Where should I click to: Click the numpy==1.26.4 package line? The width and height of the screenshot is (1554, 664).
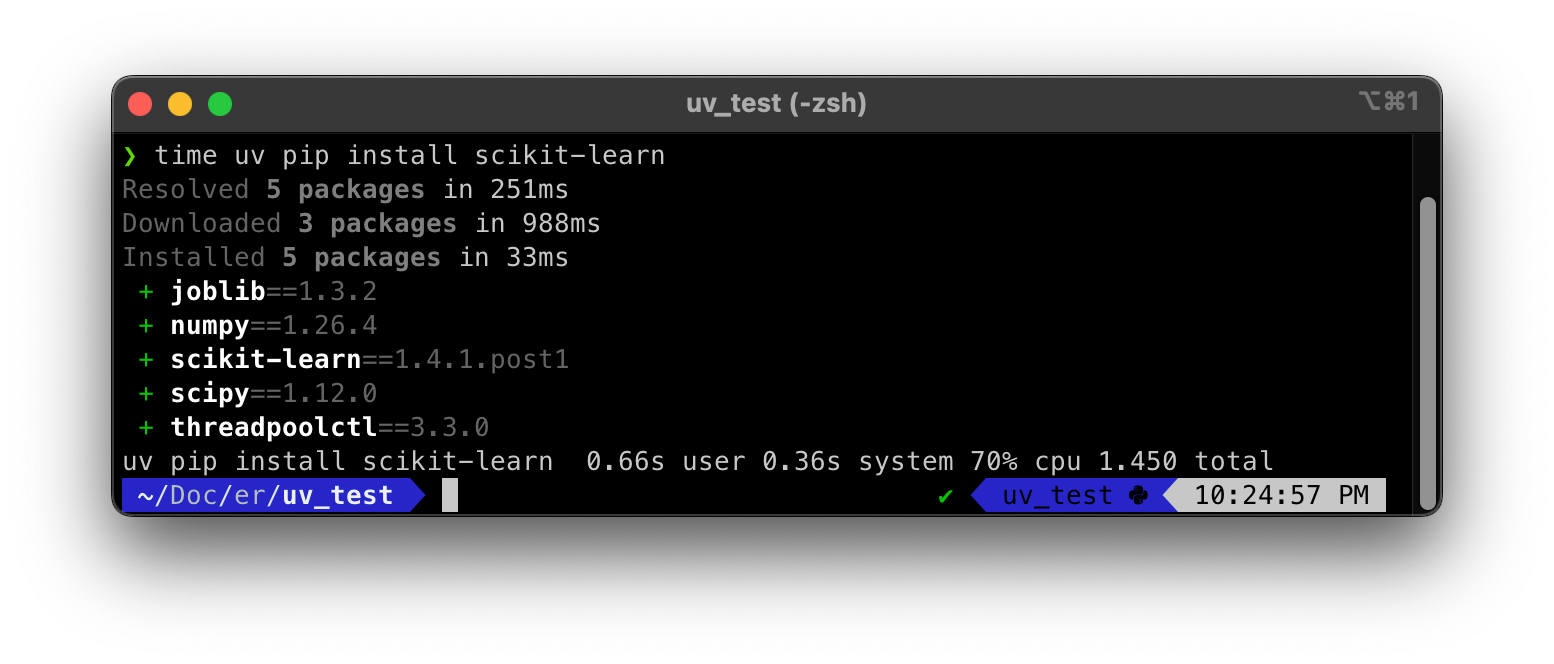point(273,326)
